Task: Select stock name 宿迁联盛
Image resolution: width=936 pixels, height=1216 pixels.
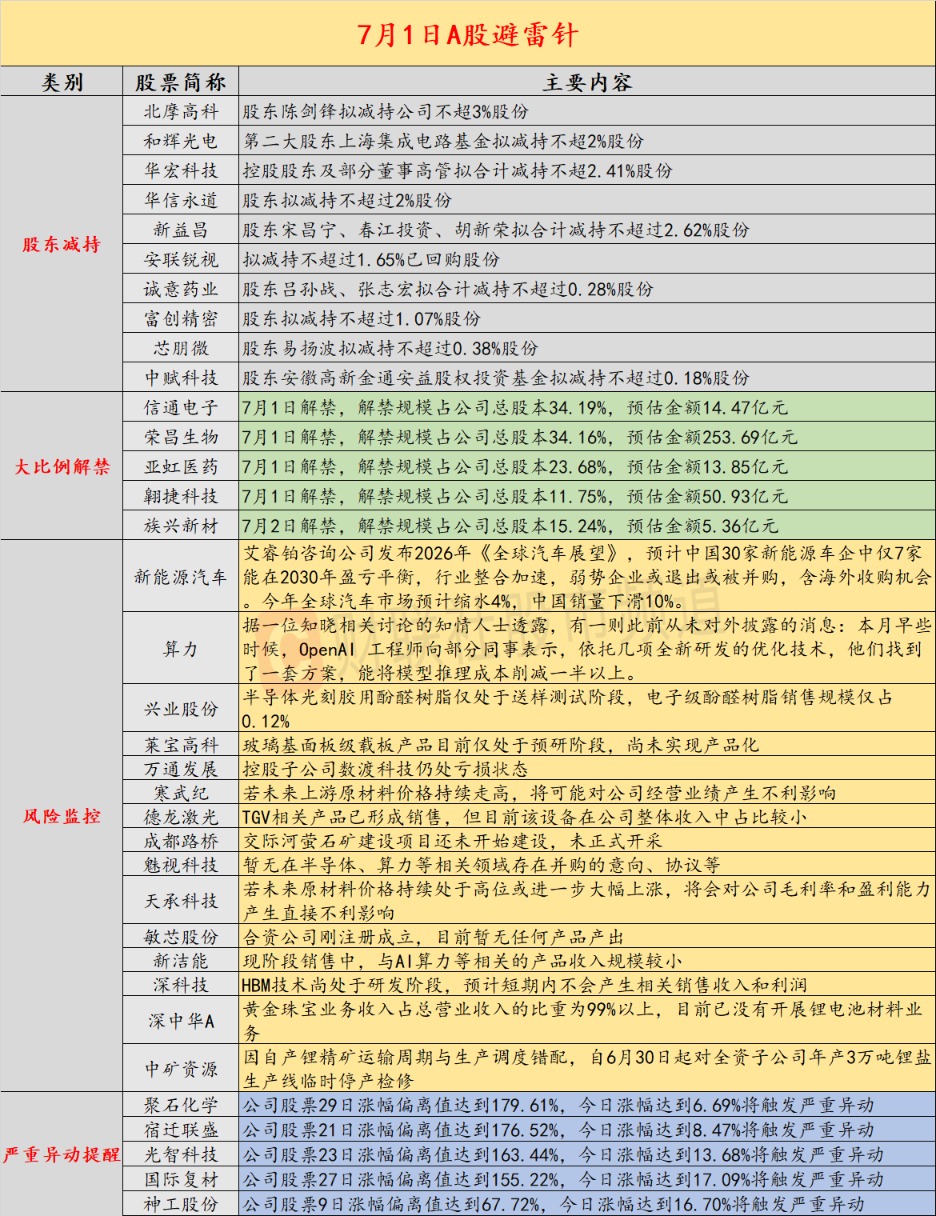Action: point(181,1130)
